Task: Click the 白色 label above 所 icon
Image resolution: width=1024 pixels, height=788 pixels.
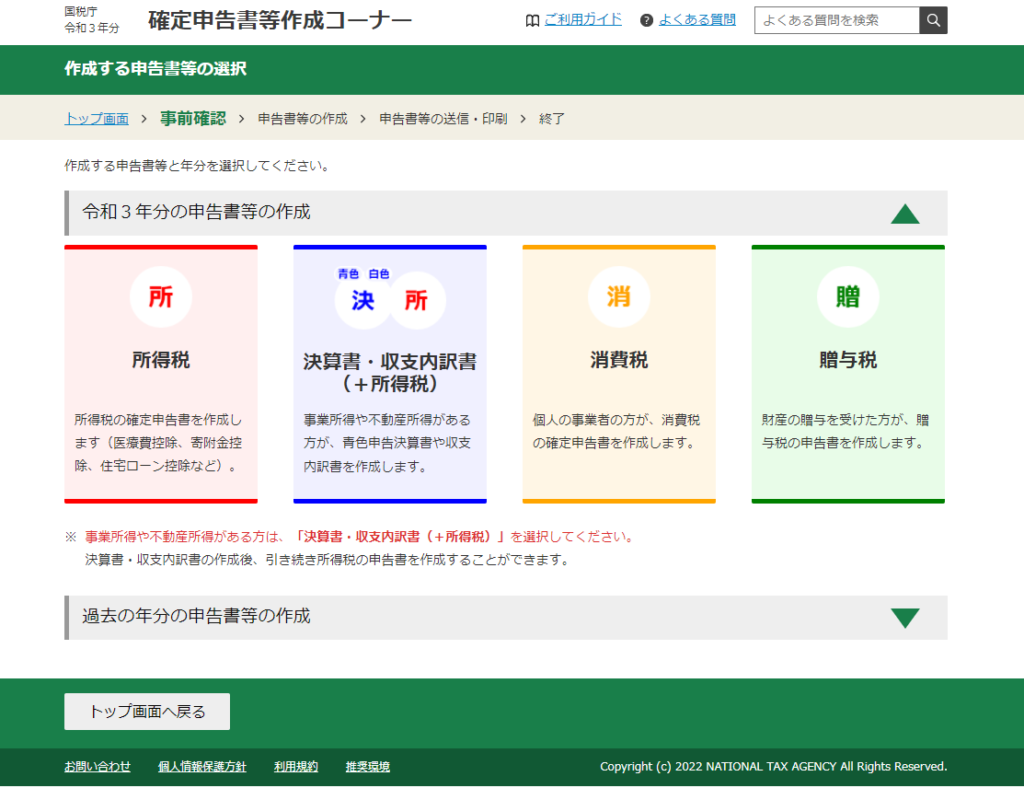Action: point(379,274)
